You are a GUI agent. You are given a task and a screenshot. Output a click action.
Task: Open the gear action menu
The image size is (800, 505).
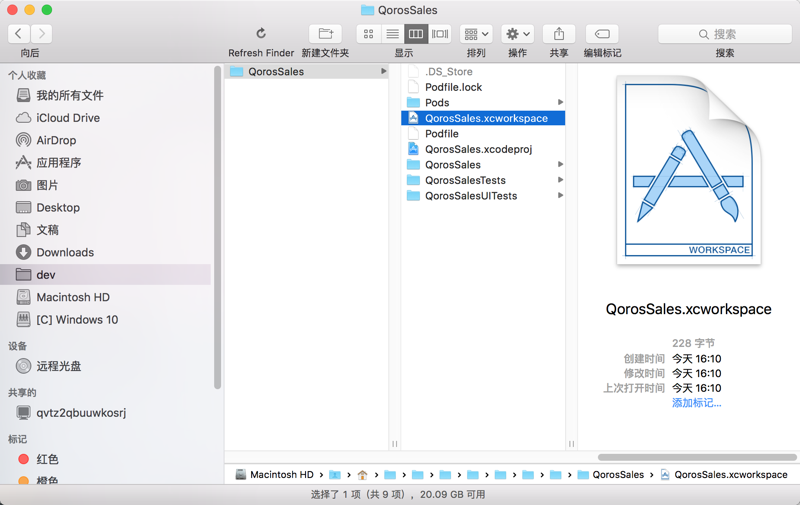(x=517, y=34)
